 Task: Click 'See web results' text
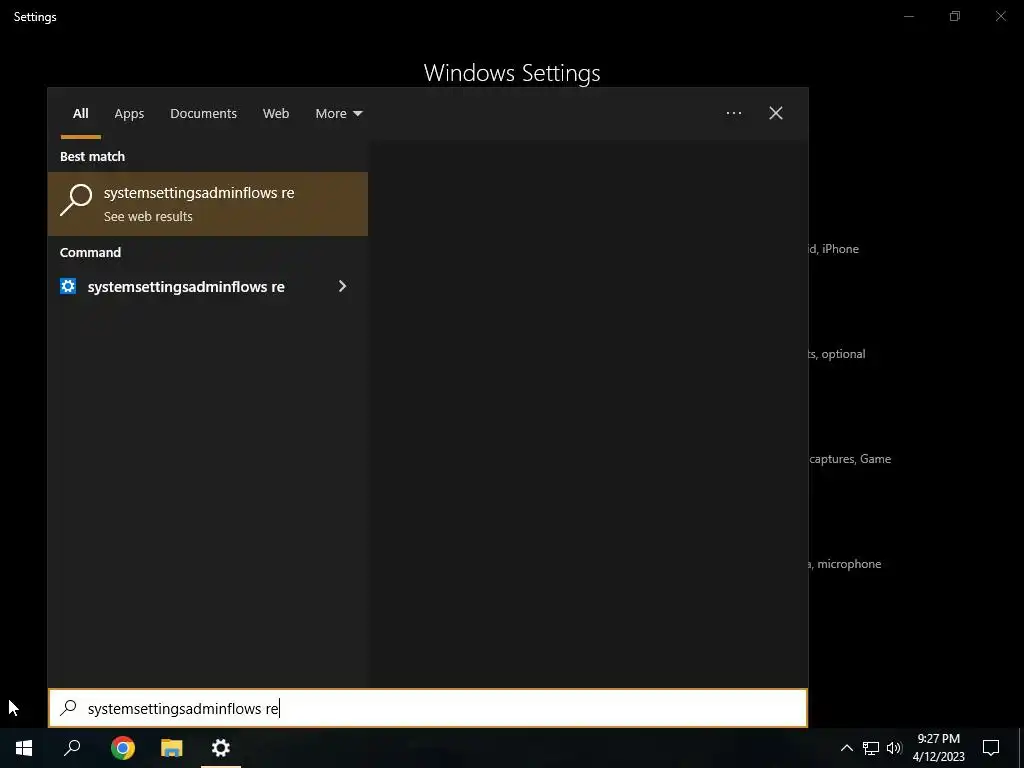coord(148,216)
